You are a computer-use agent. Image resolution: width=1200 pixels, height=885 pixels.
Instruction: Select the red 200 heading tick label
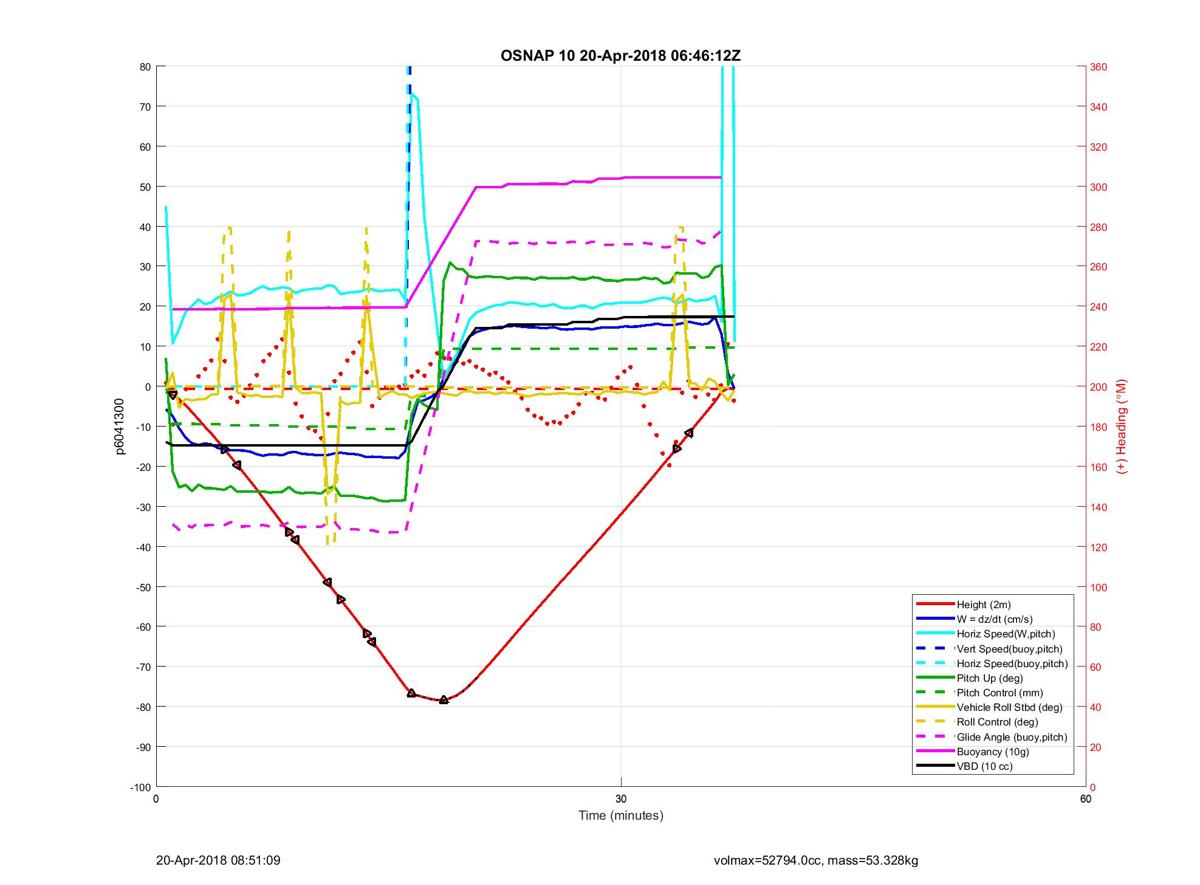[1100, 387]
